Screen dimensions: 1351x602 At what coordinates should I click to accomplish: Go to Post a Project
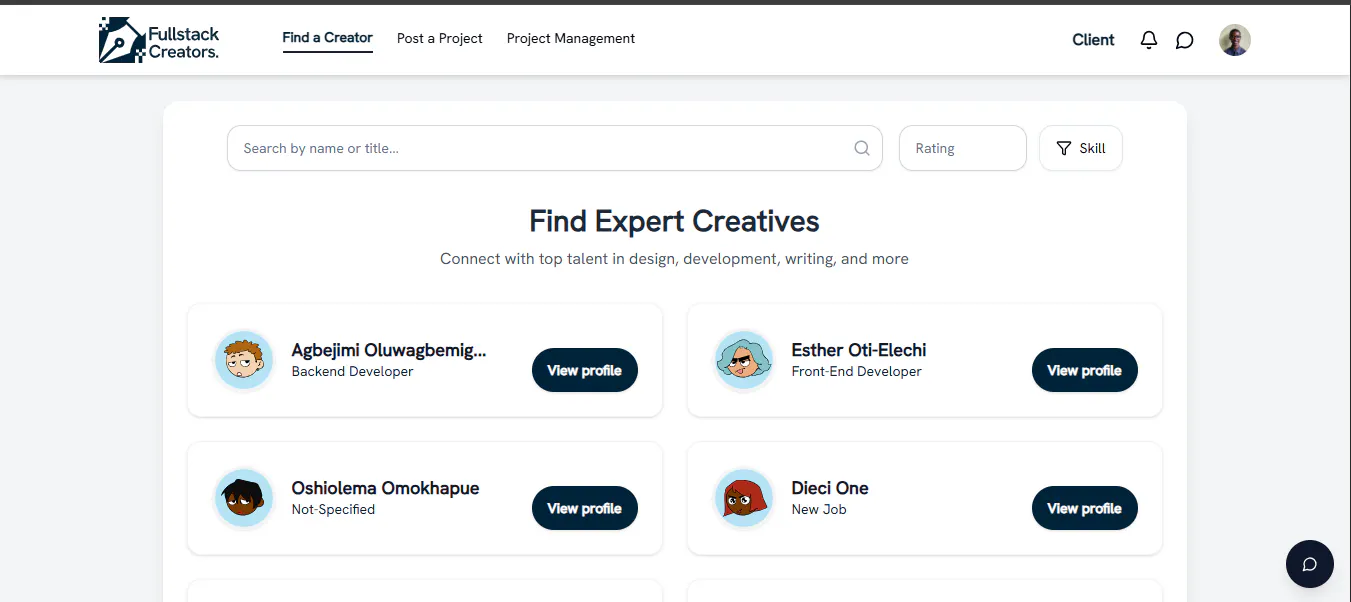(439, 38)
